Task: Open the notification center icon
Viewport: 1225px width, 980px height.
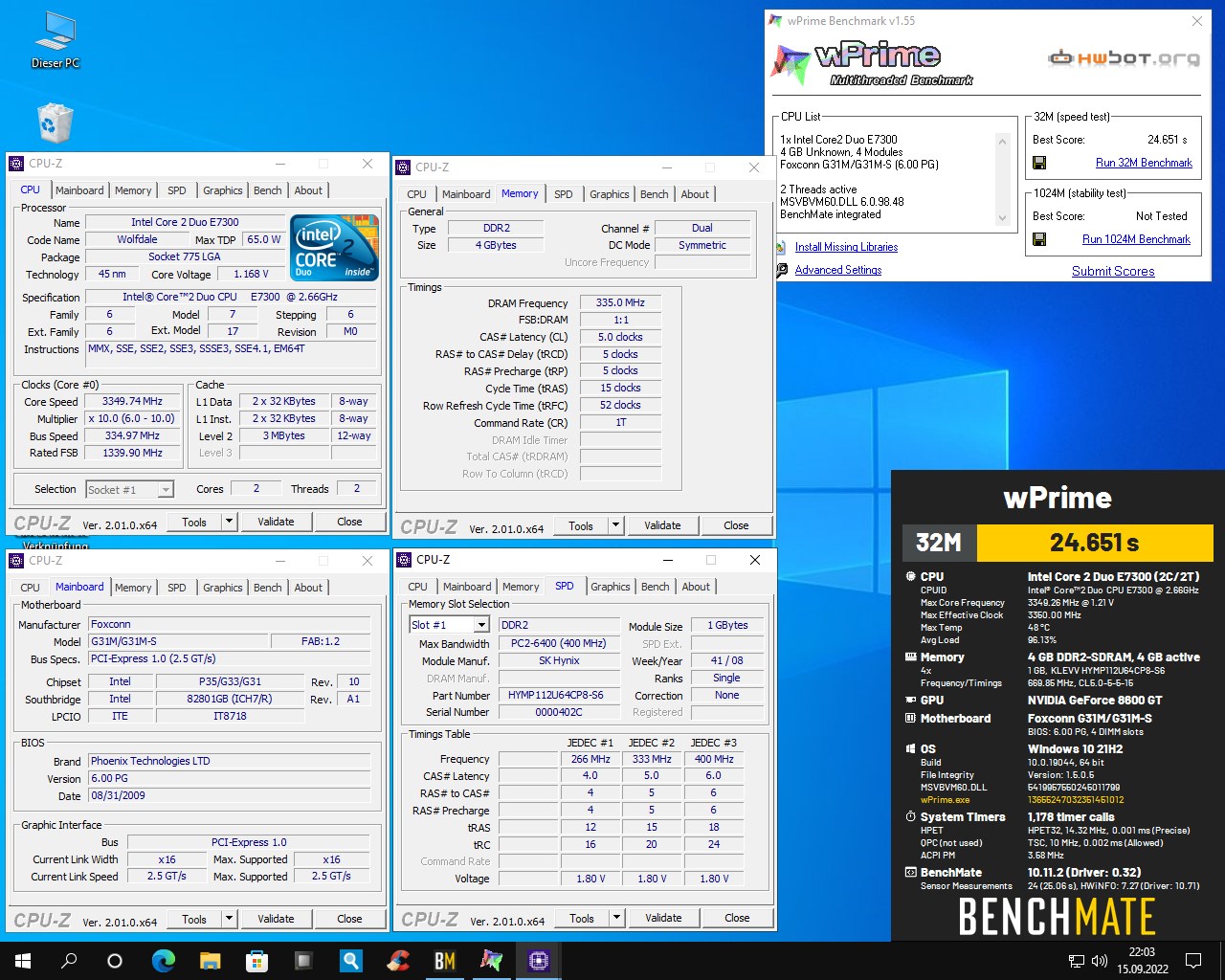Action: (x=1193, y=961)
